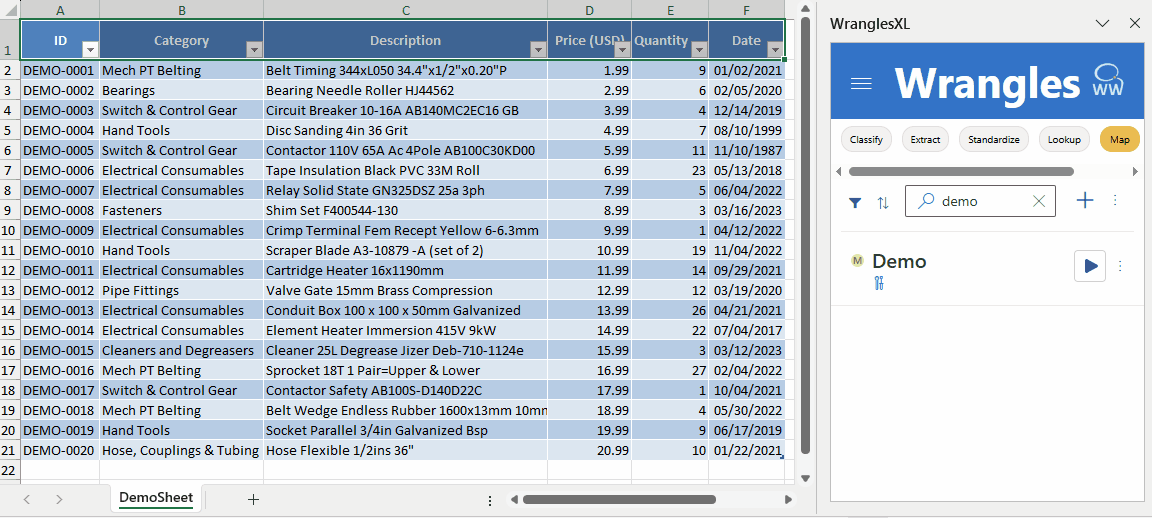Toggle the Map filter chip
This screenshot has height=518, width=1152.
[1119, 140]
